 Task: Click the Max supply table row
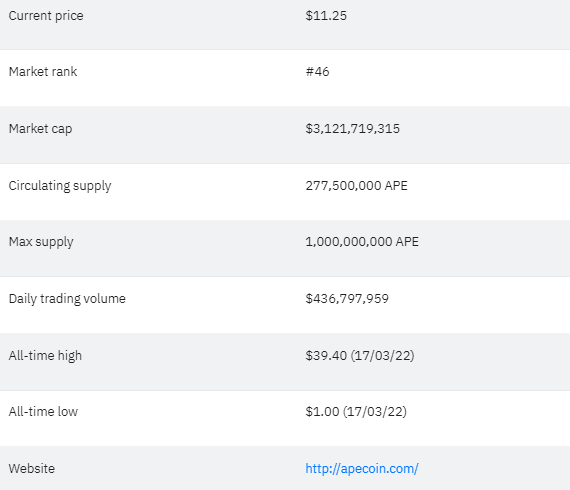point(285,248)
